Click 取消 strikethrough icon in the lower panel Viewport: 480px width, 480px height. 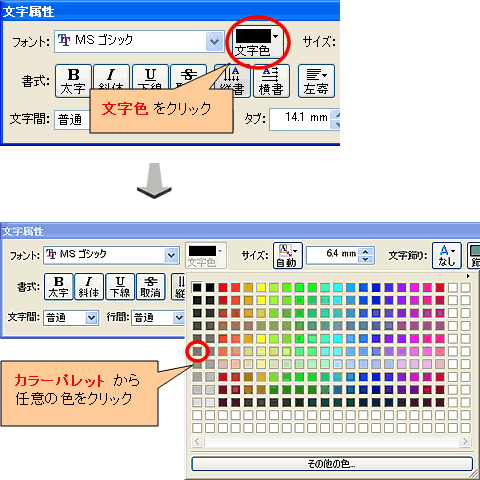pyautogui.click(x=151, y=287)
